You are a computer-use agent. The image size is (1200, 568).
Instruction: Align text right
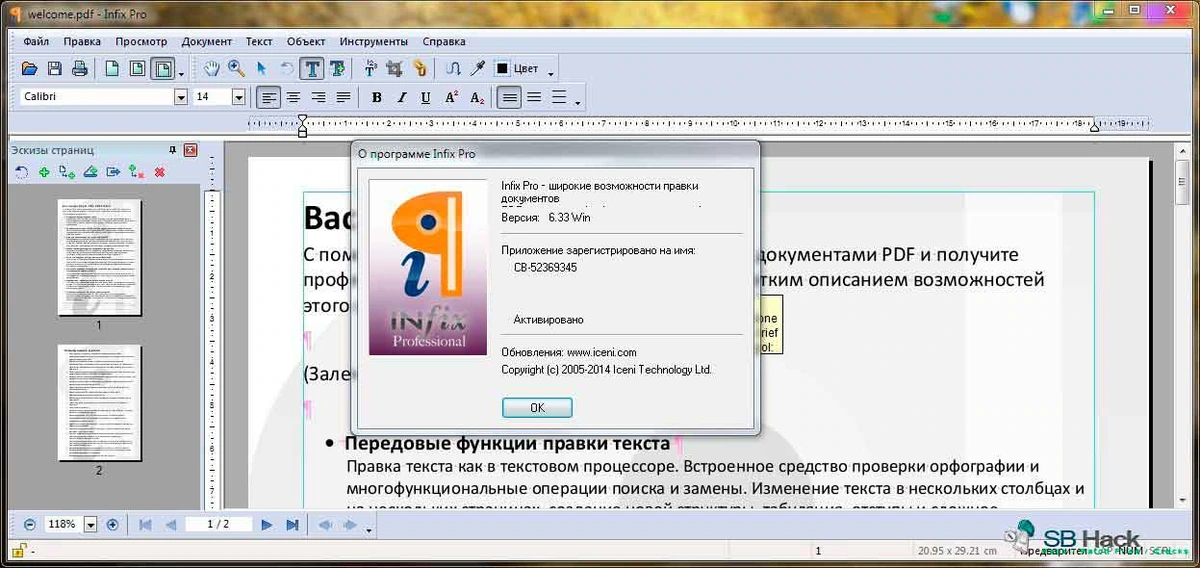pos(319,97)
